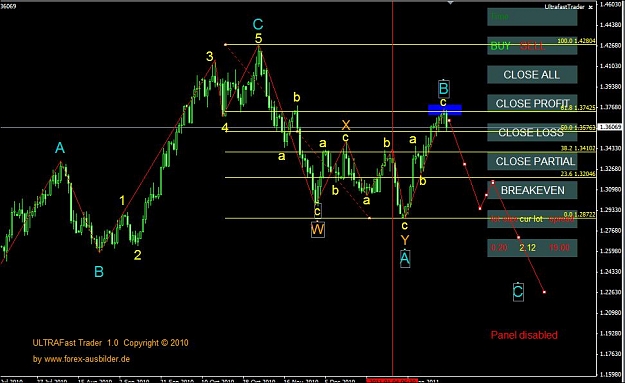
Task: Click the 23.6 1.32046 Fibonacci level label
Action: [578, 174]
